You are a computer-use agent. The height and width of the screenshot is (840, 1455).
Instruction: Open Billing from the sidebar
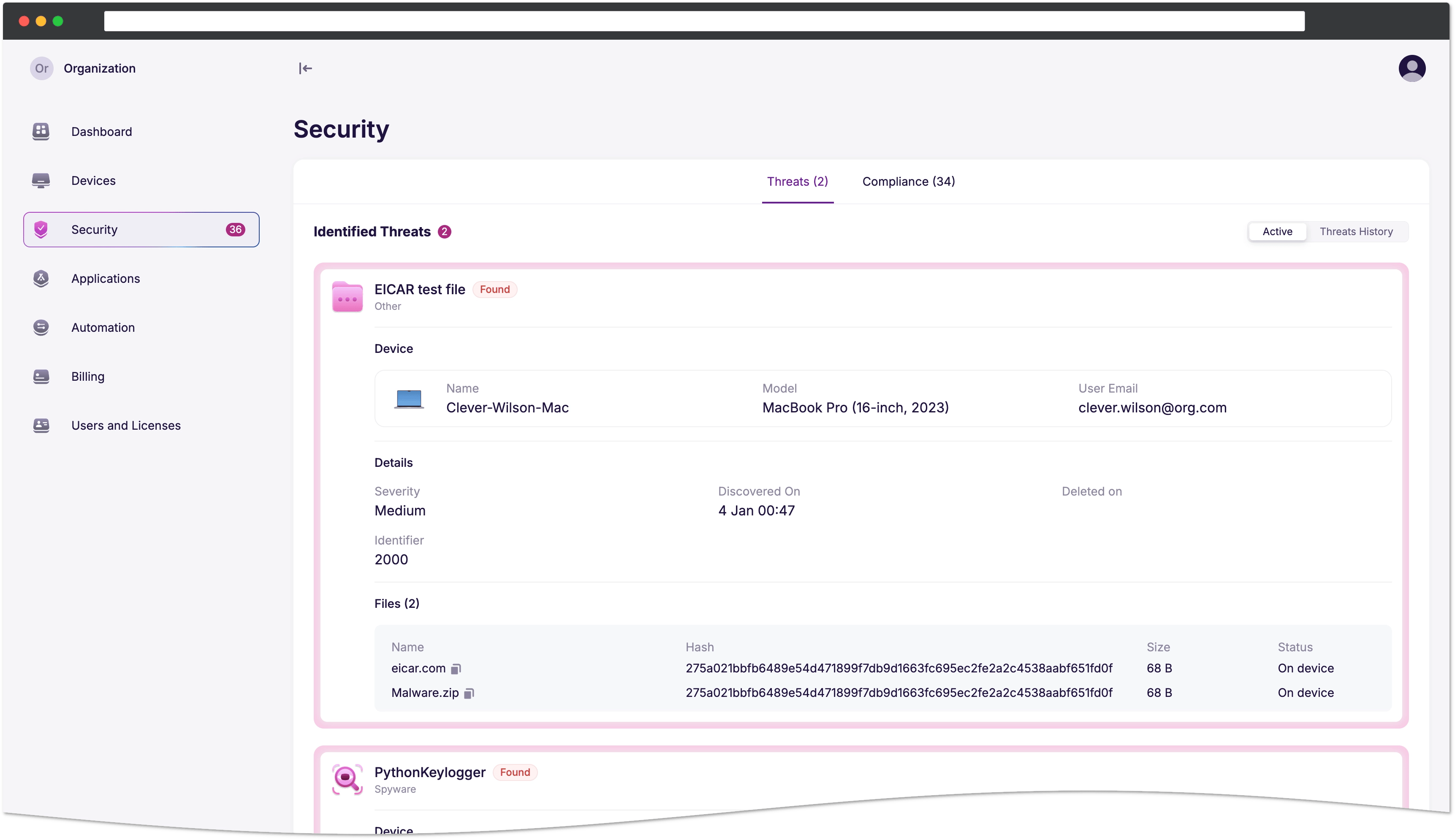pyautogui.click(x=141, y=377)
